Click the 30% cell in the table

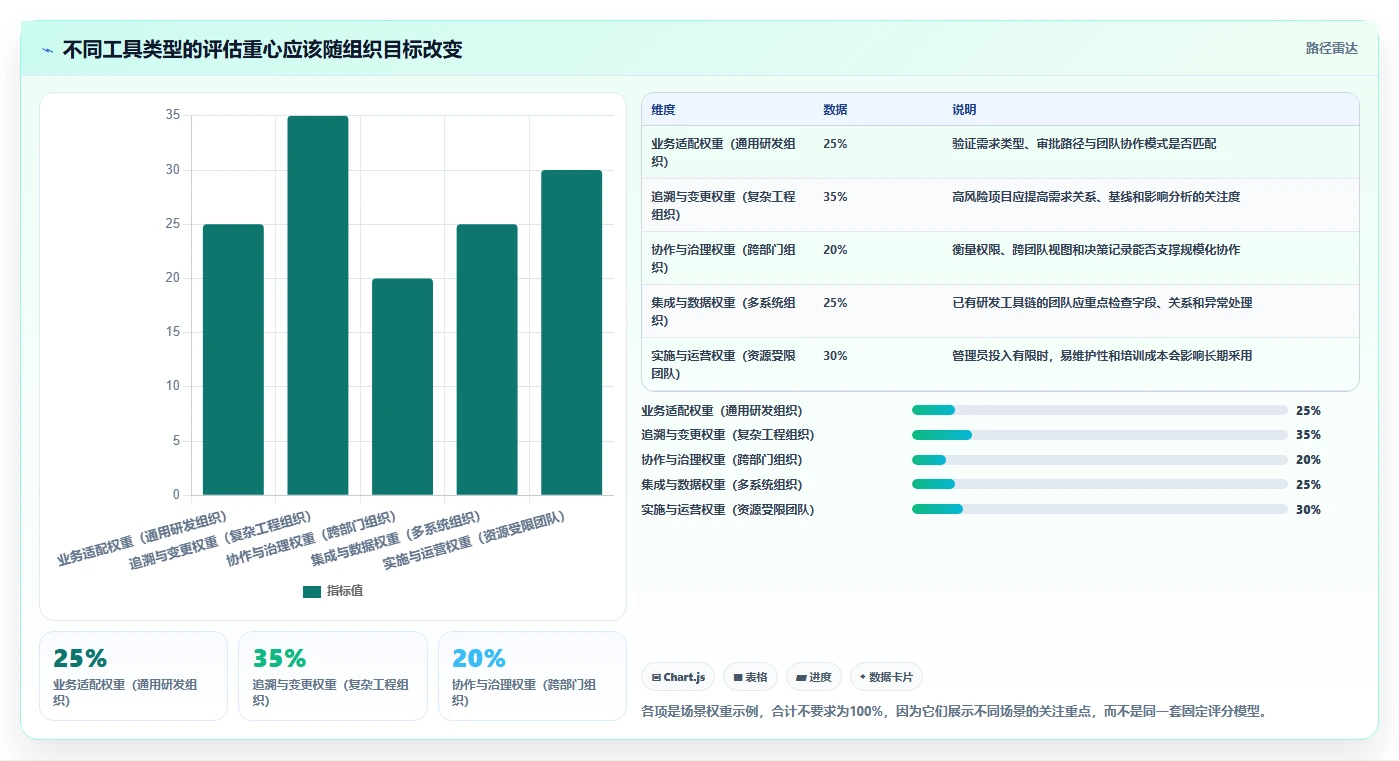pos(835,356)
